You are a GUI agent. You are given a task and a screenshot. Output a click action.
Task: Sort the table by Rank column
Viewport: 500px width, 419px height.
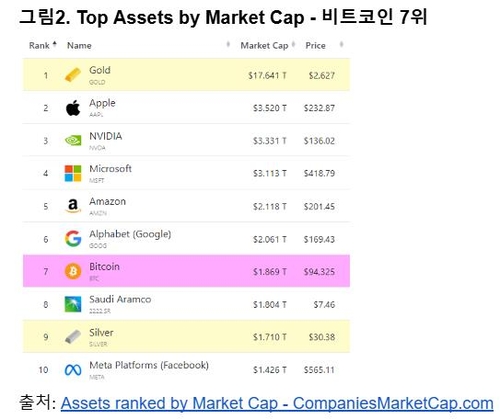[x=42, y=45]
